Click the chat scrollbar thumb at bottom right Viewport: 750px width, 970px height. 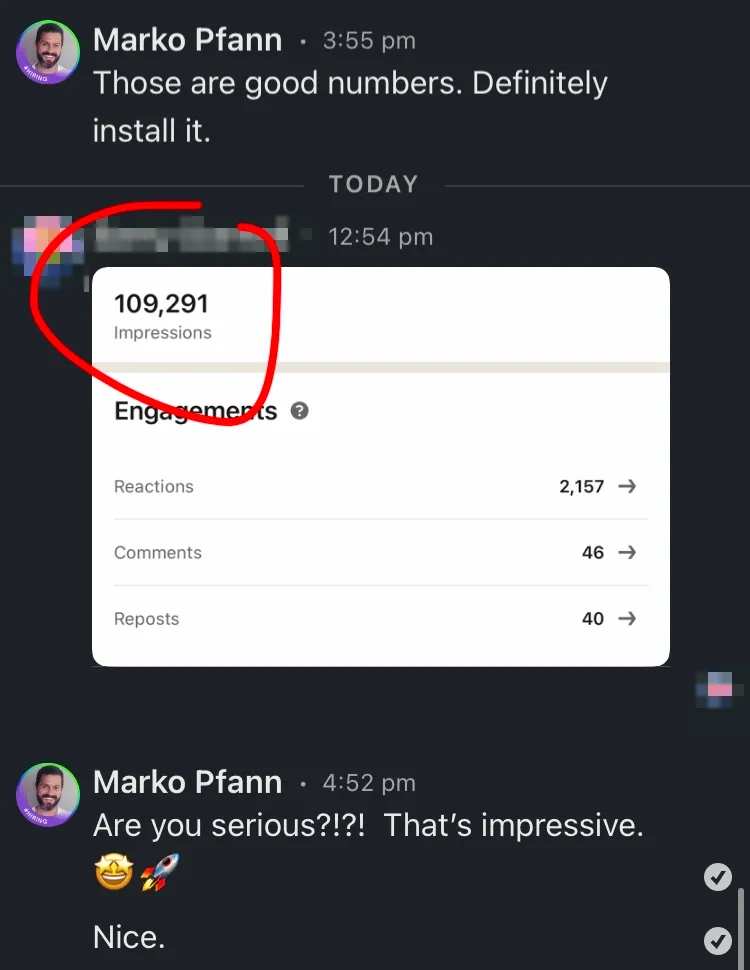pyautogui.click(x=741, y=929)
